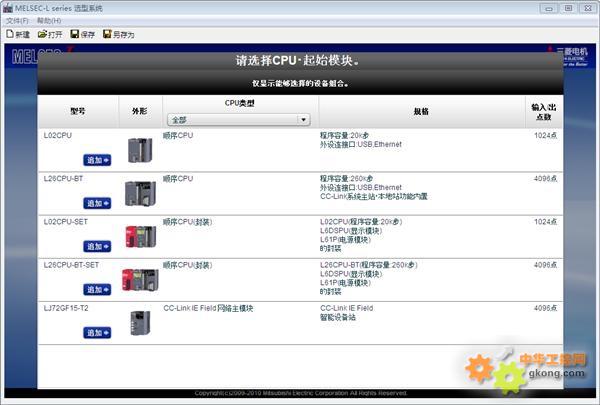
Task: Click the 输入/出点数 column header
Action: click(x=544, y=111)
